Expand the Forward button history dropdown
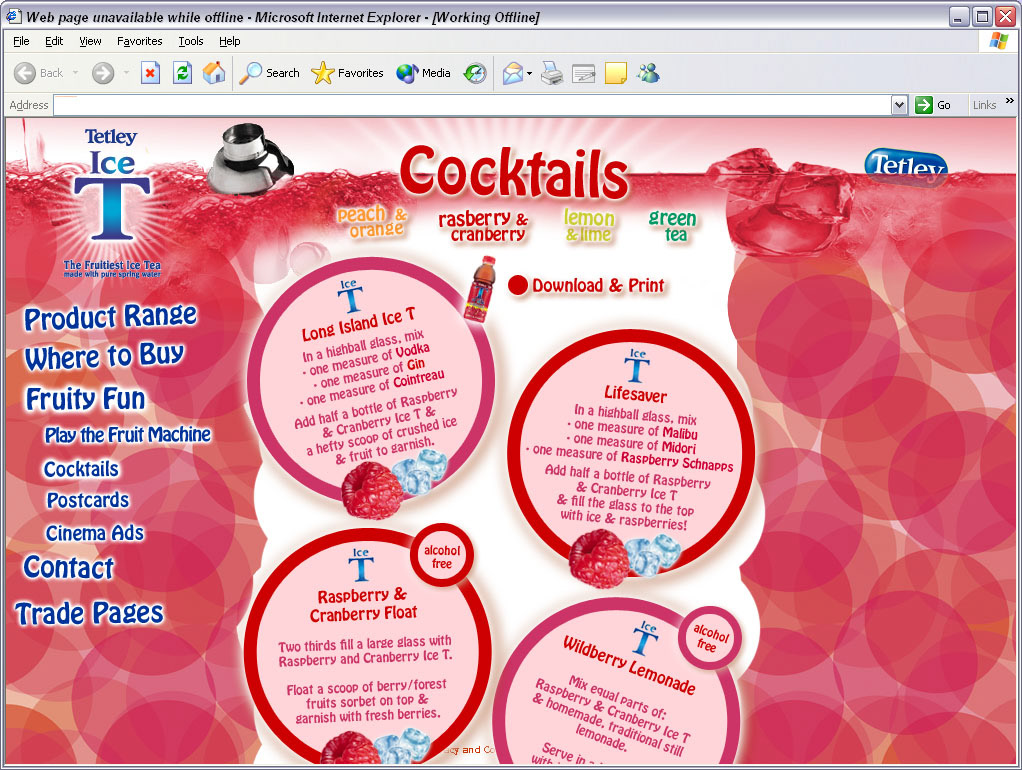This screenshot has width=1022, height=770. click(126, 73)
